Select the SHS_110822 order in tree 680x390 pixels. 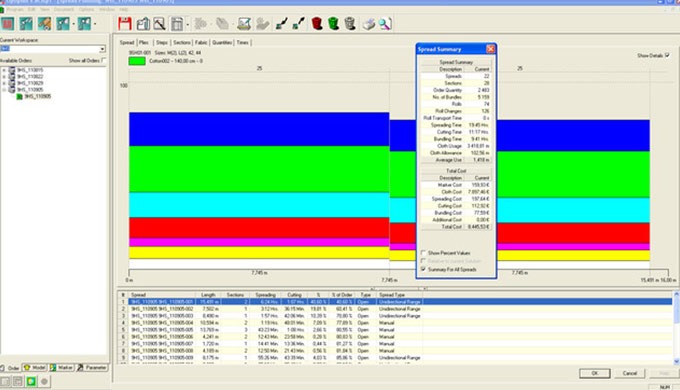(30, 76)
